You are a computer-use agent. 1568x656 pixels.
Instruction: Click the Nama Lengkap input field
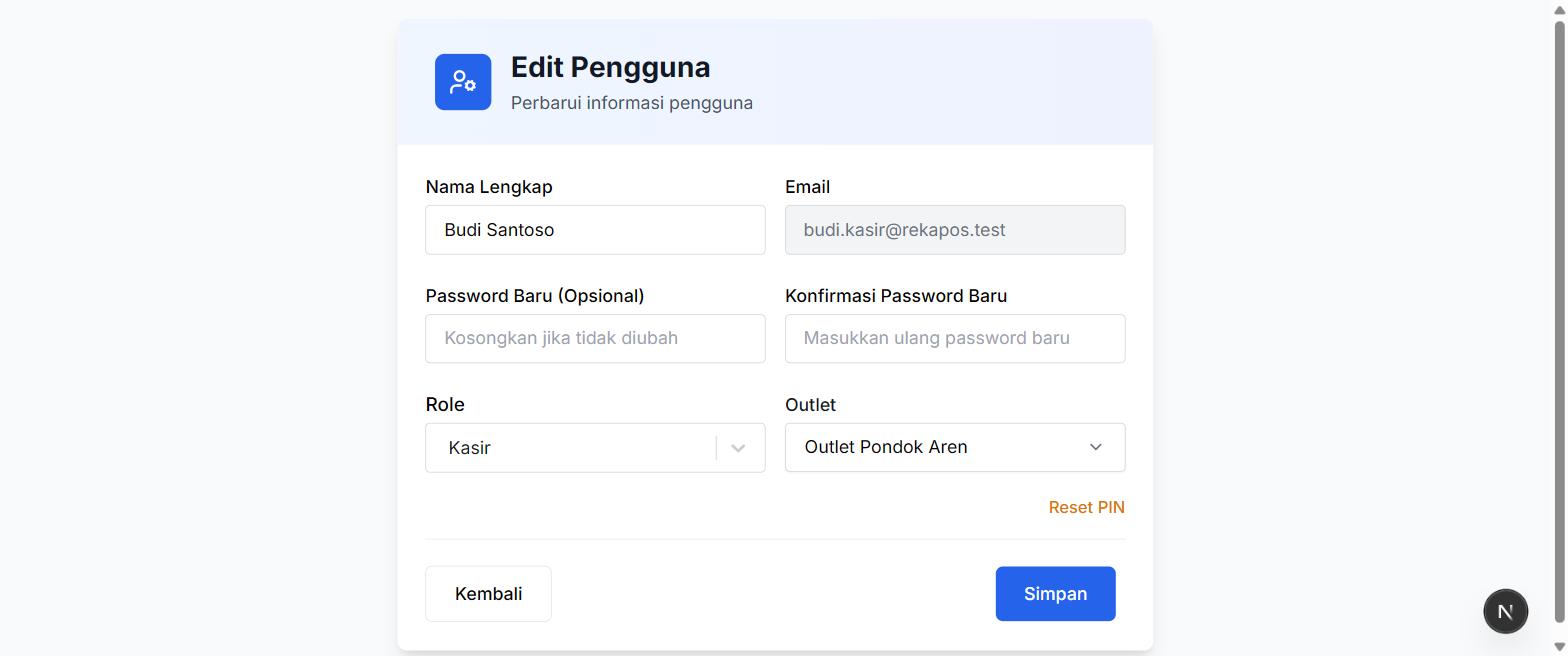click(x=595, y=230)
